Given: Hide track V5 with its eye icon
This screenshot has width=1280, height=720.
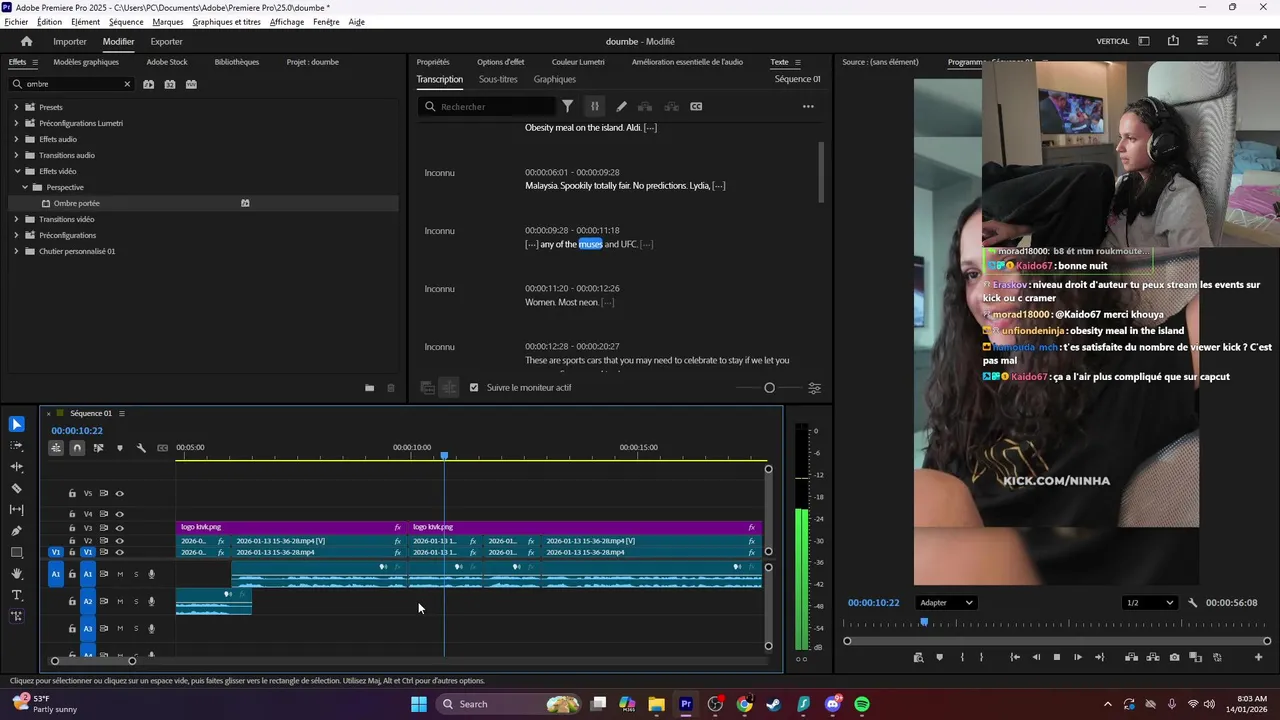Looking at the screenshot, I should 119,493.
